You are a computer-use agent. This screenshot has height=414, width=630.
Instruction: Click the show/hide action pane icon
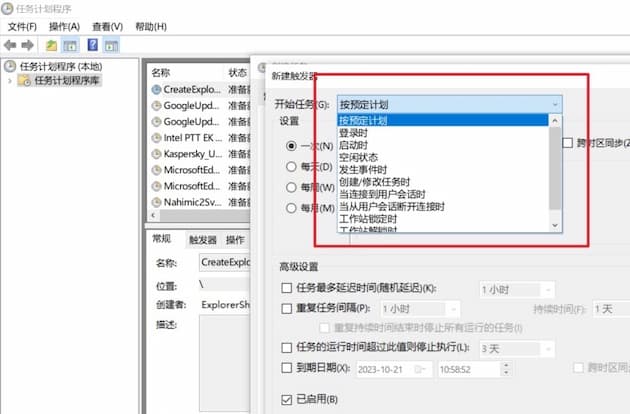click(111, 45)
